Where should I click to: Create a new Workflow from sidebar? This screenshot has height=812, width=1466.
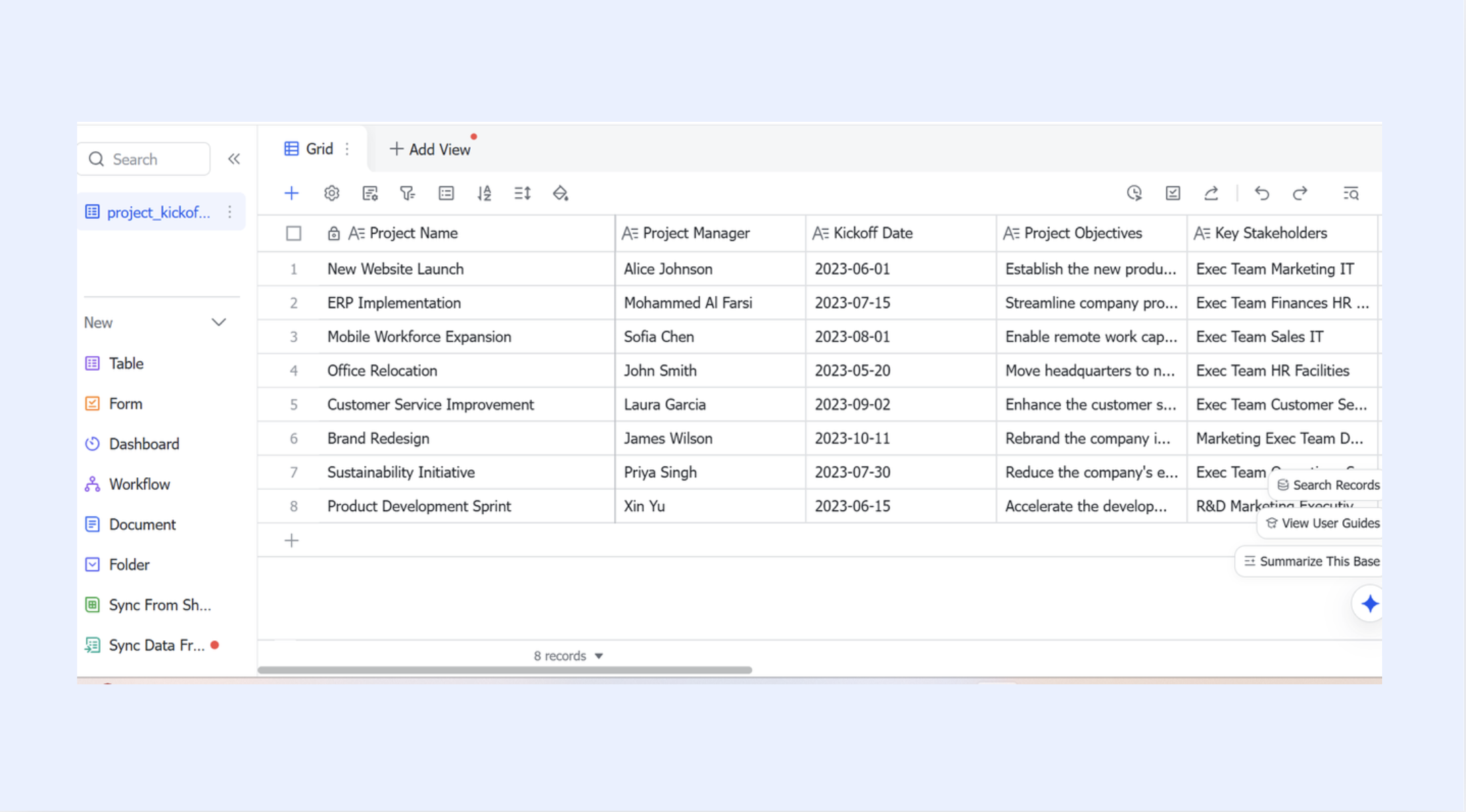click(x=127, y=484)
